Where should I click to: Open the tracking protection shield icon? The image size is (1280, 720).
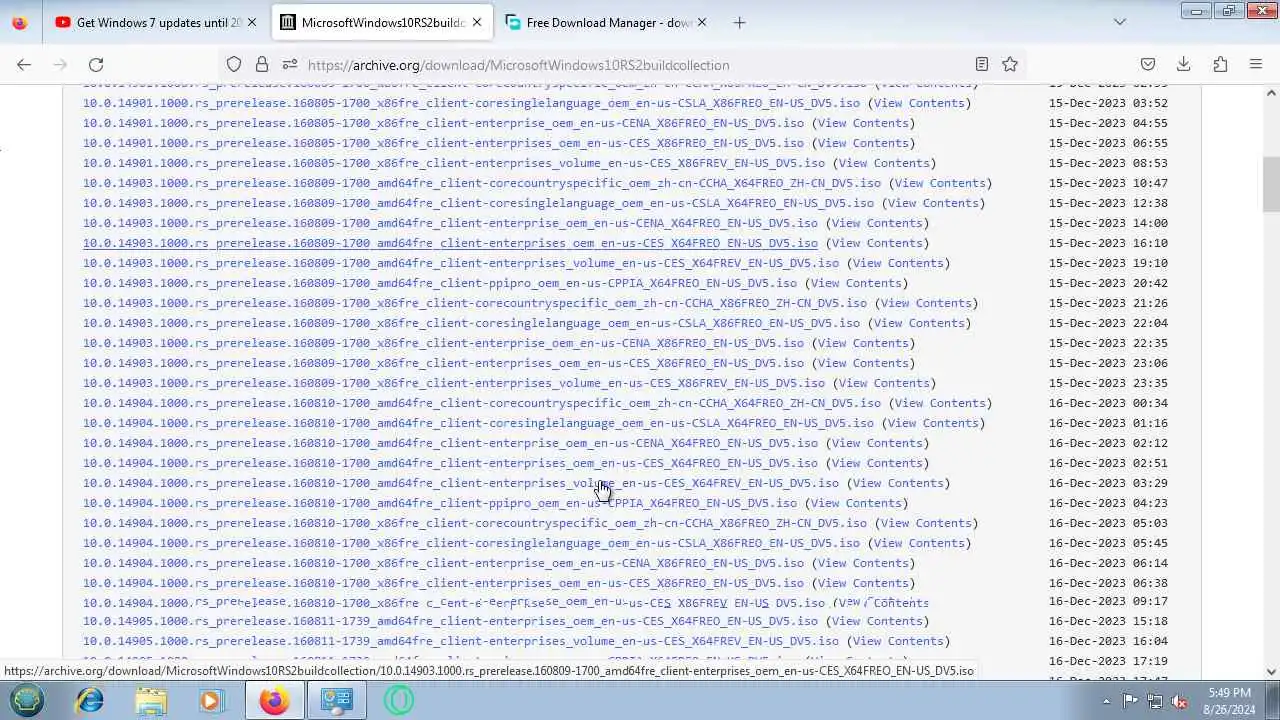234,64
